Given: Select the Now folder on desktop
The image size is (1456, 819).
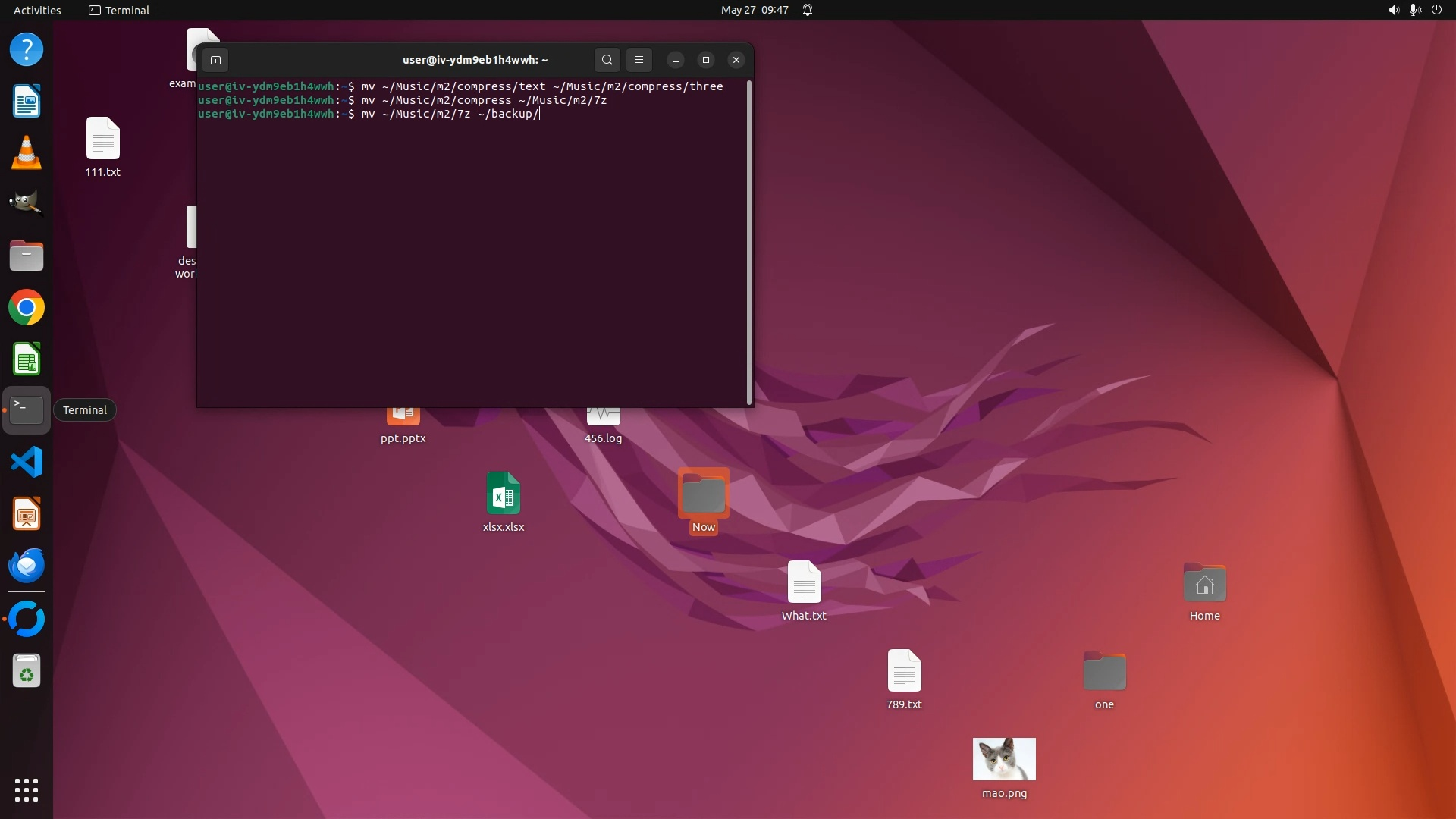Looking at the screenshot, I should (x=703, y=494).
